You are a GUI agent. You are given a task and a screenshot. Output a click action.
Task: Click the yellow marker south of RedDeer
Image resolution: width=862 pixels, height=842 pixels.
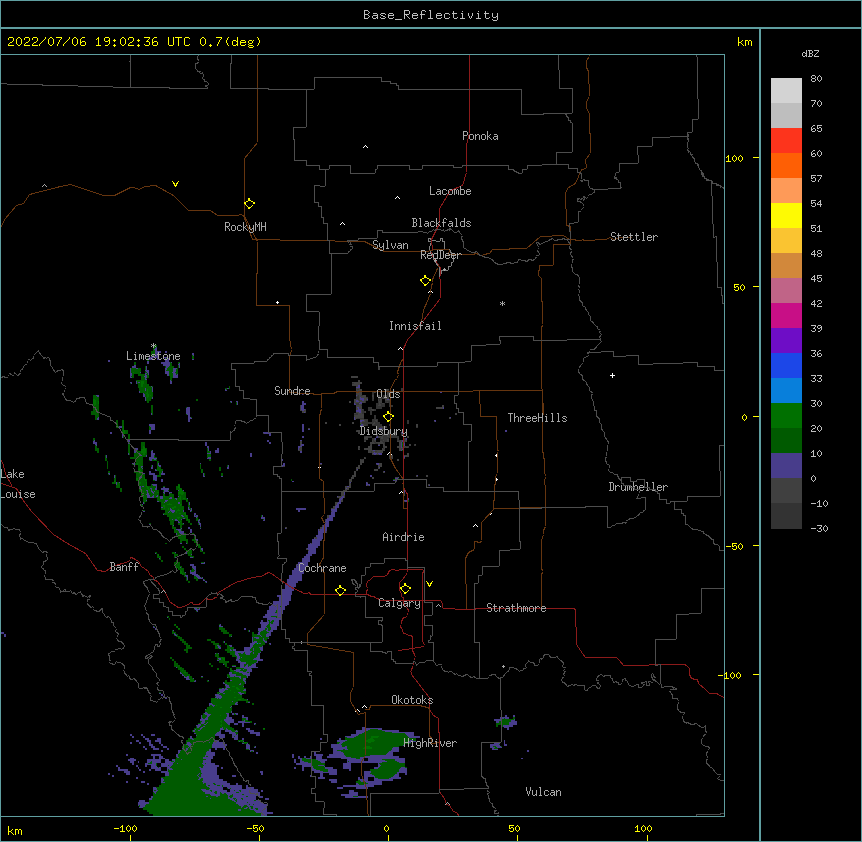point(426,281)
